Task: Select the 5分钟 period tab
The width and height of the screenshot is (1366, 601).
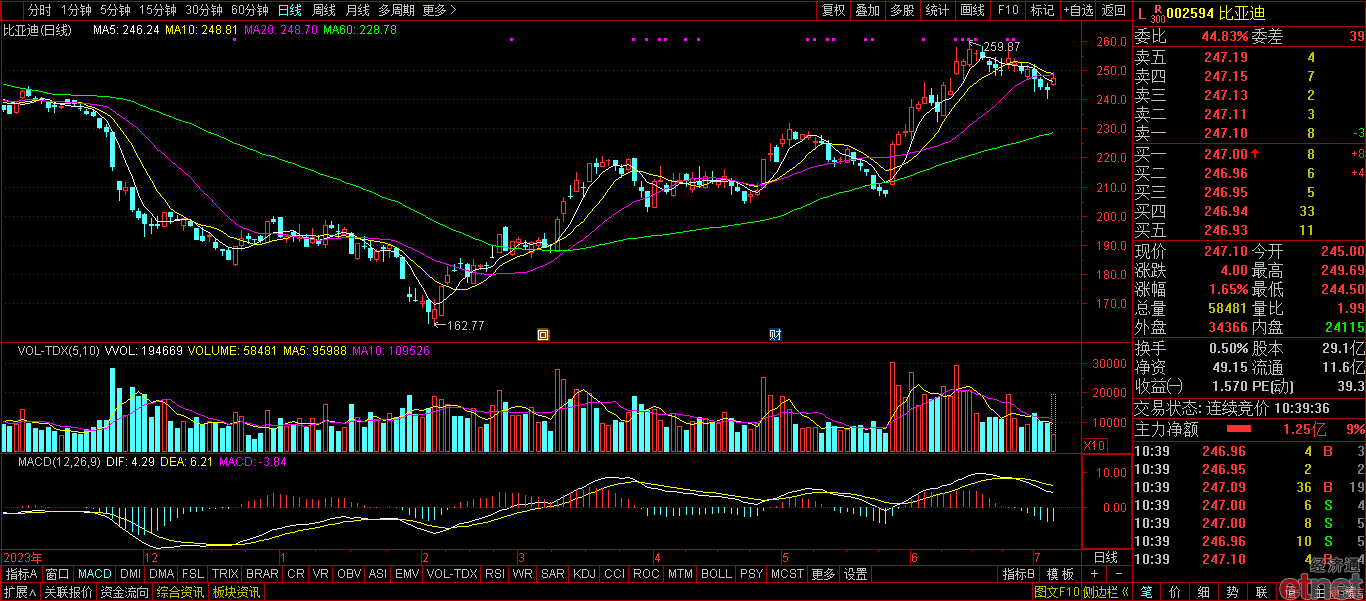Action: pos(115,10)
